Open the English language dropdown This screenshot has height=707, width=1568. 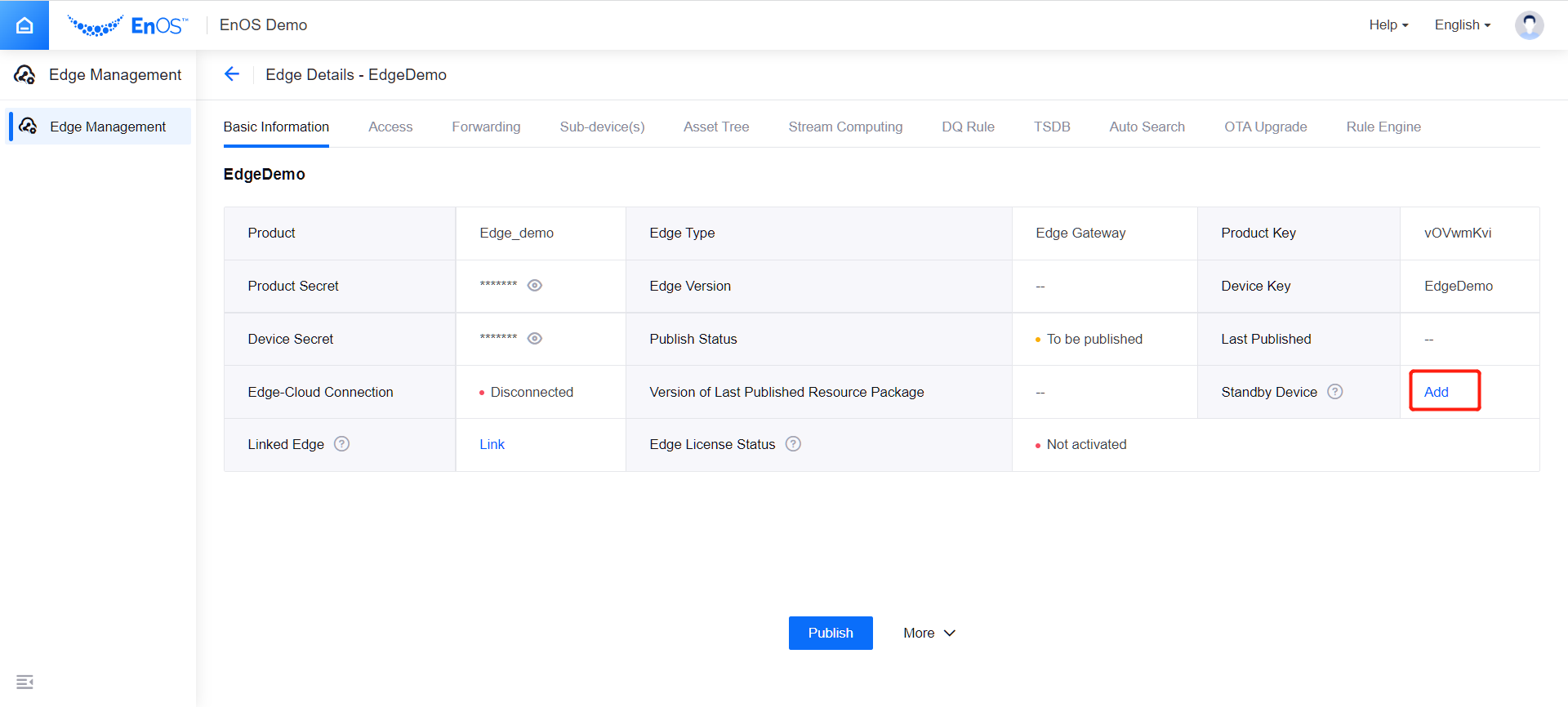(1462, 25)
